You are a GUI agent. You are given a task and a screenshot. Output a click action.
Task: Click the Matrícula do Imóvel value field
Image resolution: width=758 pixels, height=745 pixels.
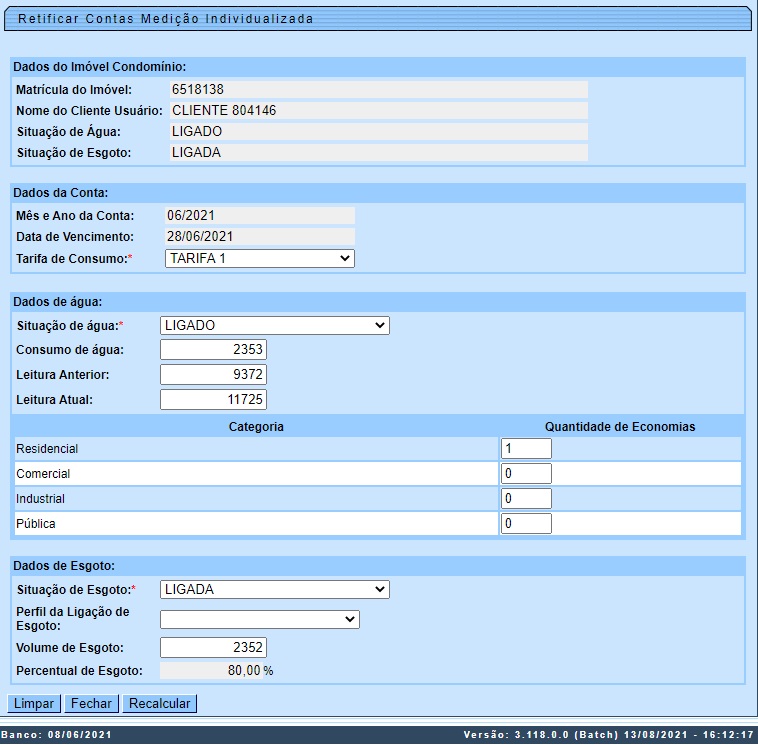pyautogui.click(x=378, y=90)
